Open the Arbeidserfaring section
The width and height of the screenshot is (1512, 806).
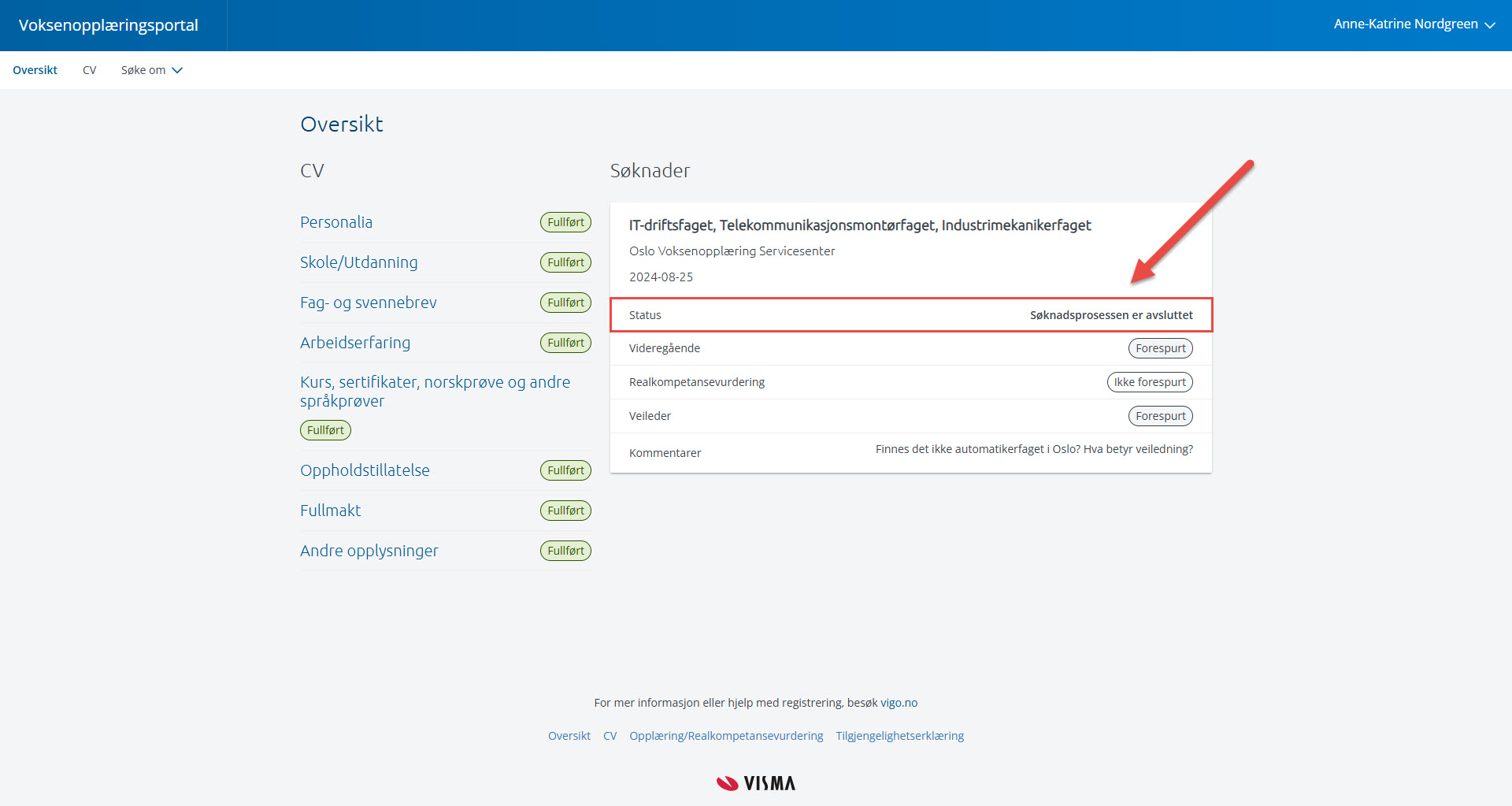(355, 343)
